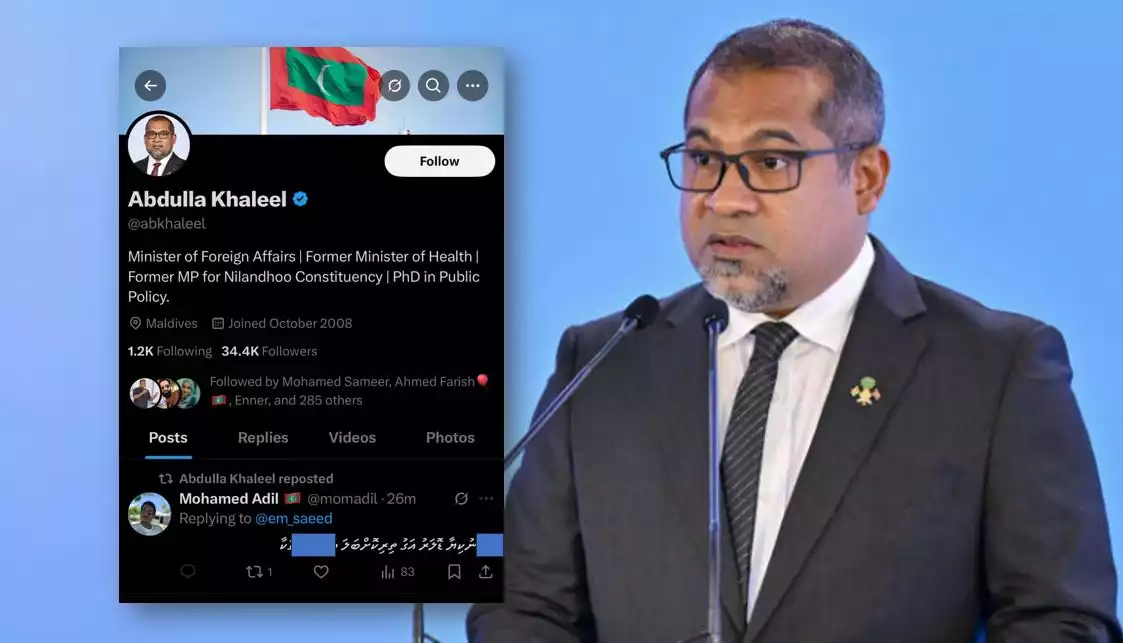
Task: Switch to the Replies tab
Action: tap(263, 437)
